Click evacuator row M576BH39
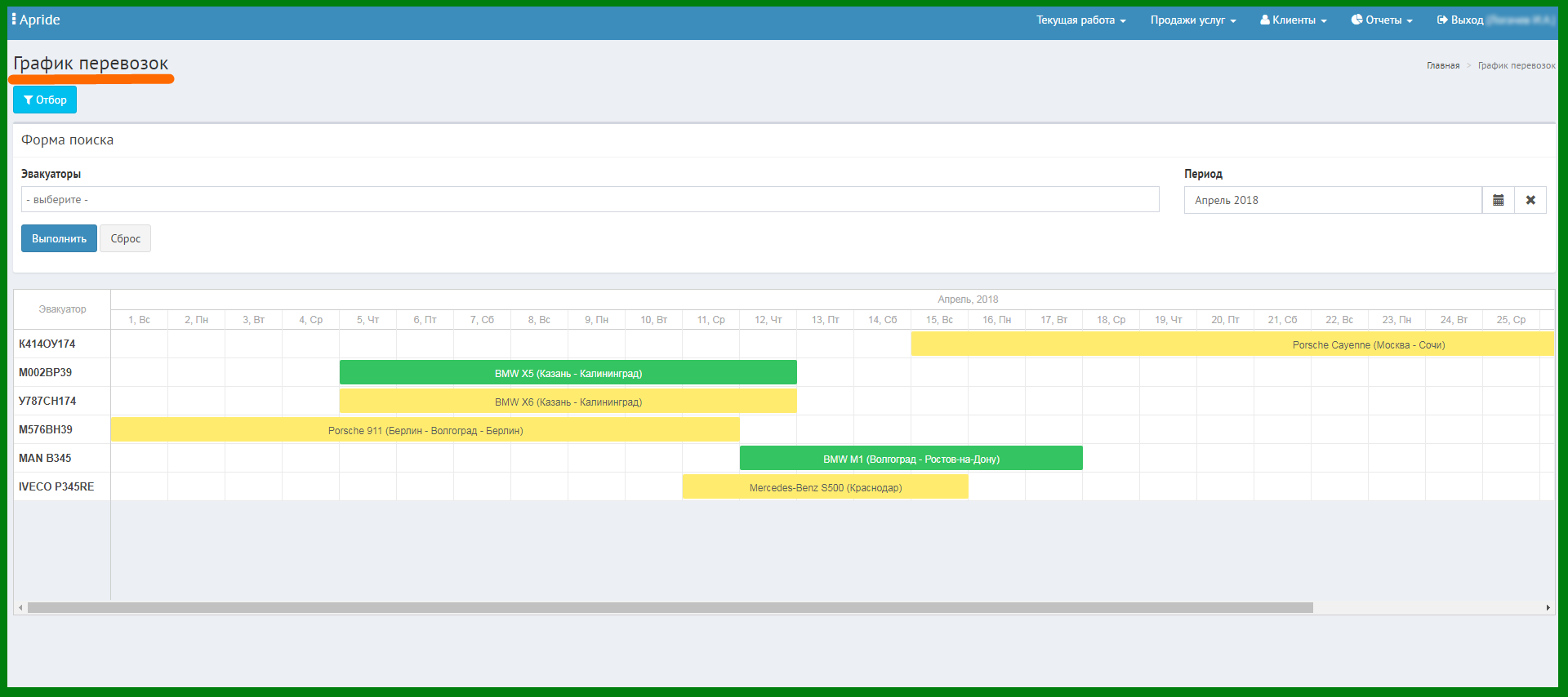The image size is (1568, 697). (62, 429)
